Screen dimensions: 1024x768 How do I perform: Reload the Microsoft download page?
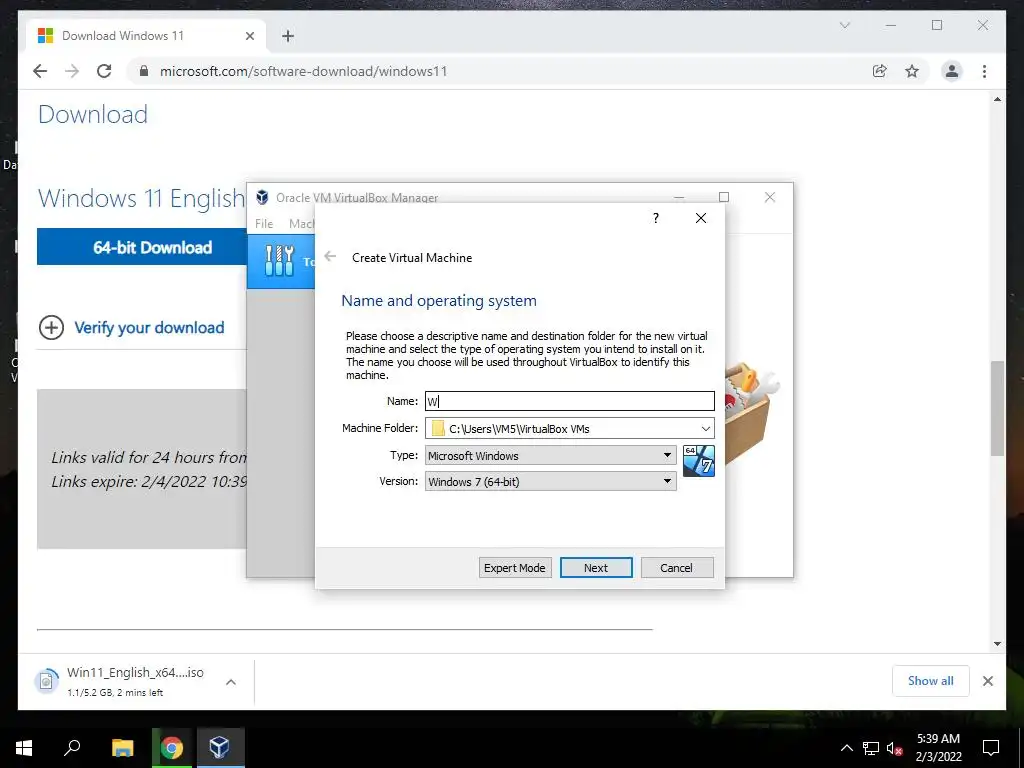(104, 71)
